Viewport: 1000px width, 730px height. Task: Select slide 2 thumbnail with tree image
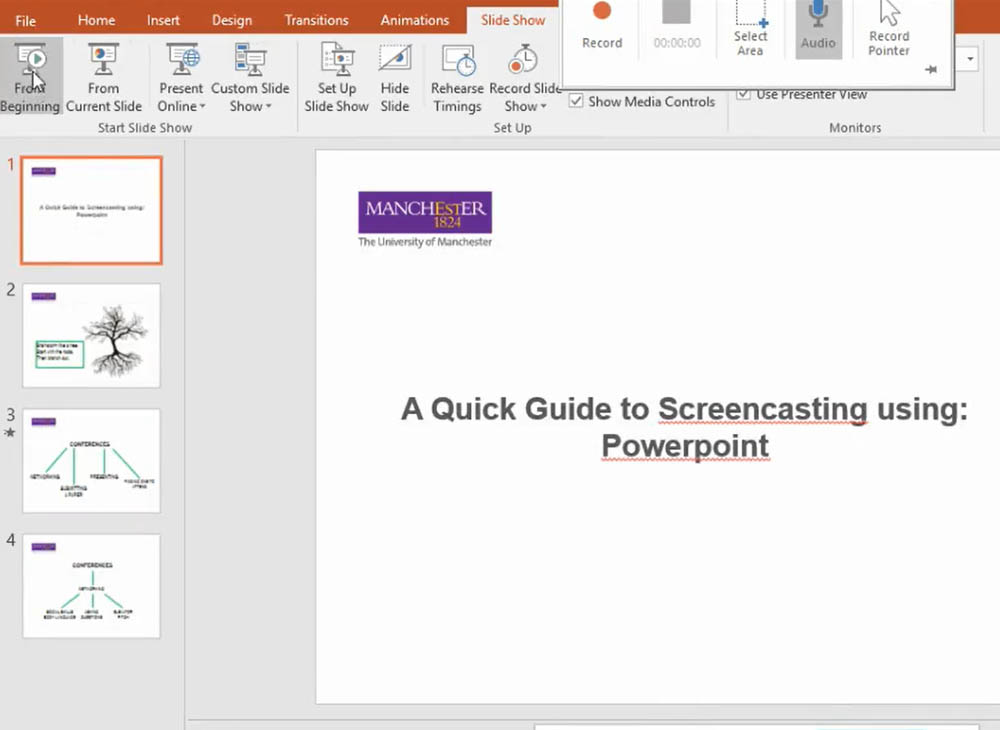click(x=92, y=335)
